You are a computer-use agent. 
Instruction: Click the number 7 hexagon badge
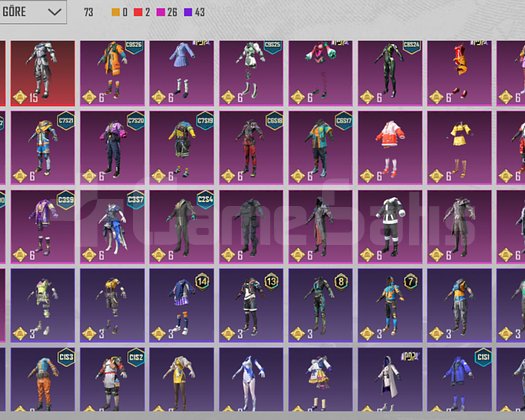point(410,281)
